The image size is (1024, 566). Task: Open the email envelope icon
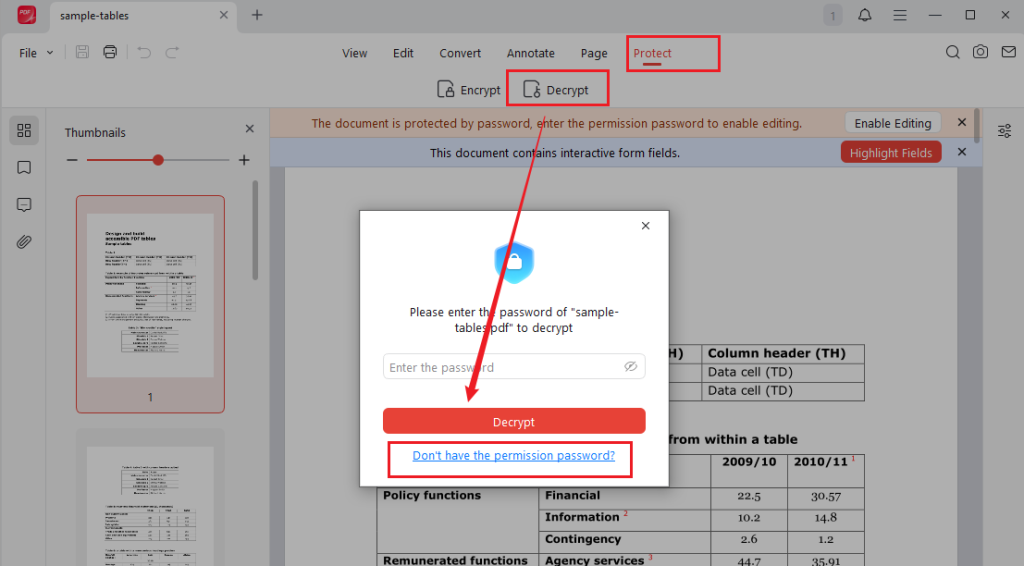click(1008, 52)
